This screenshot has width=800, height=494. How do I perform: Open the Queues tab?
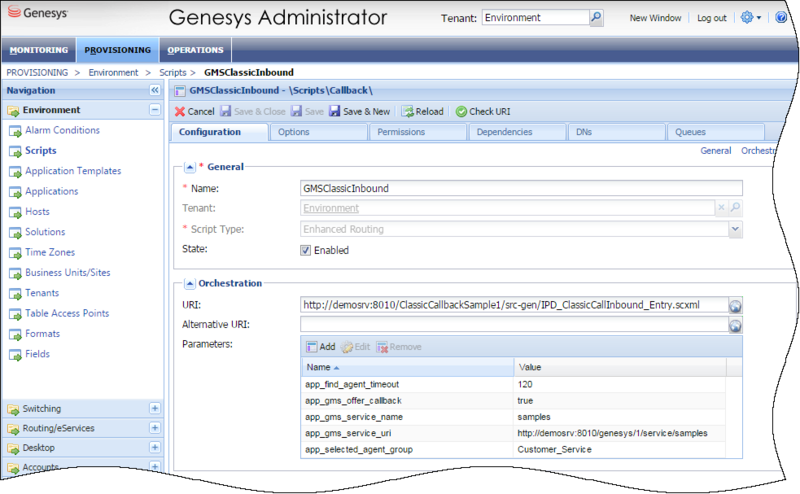(x=716, y=132)
